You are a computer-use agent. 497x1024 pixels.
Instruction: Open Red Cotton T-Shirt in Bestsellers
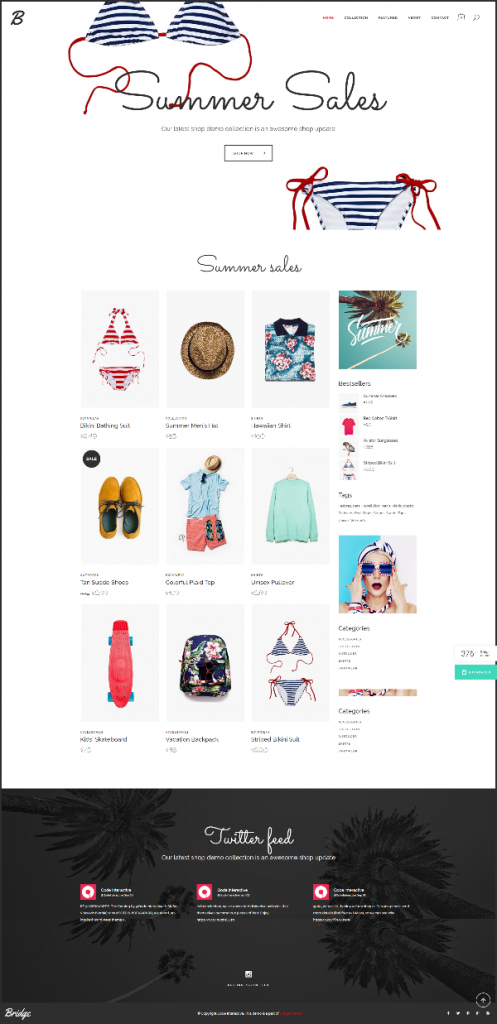380,418
